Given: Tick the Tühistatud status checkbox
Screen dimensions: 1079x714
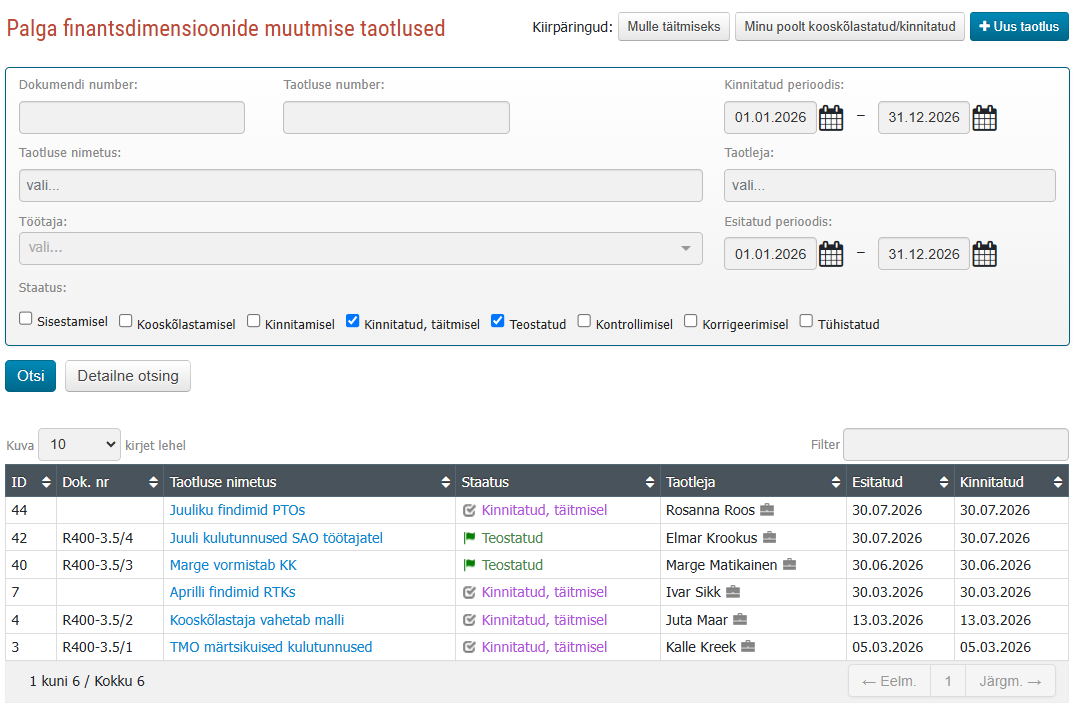Looking at the screenshot, I should pyautogui.click(x=806, y=321).
